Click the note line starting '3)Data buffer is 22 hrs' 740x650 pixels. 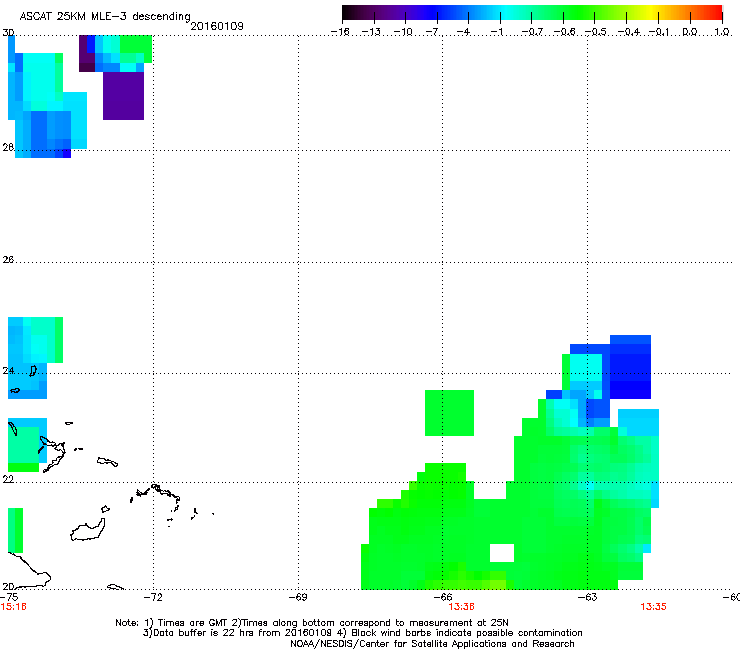362,633
